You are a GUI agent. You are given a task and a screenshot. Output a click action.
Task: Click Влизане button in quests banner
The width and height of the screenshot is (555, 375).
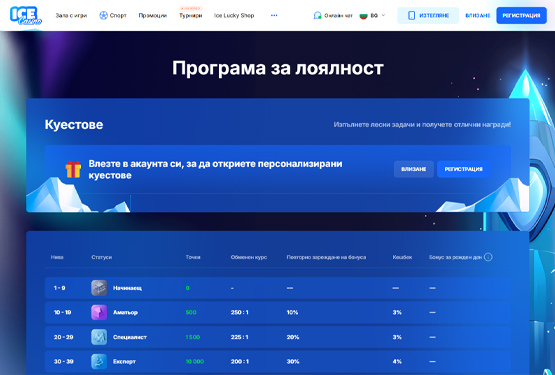(413, 169)
